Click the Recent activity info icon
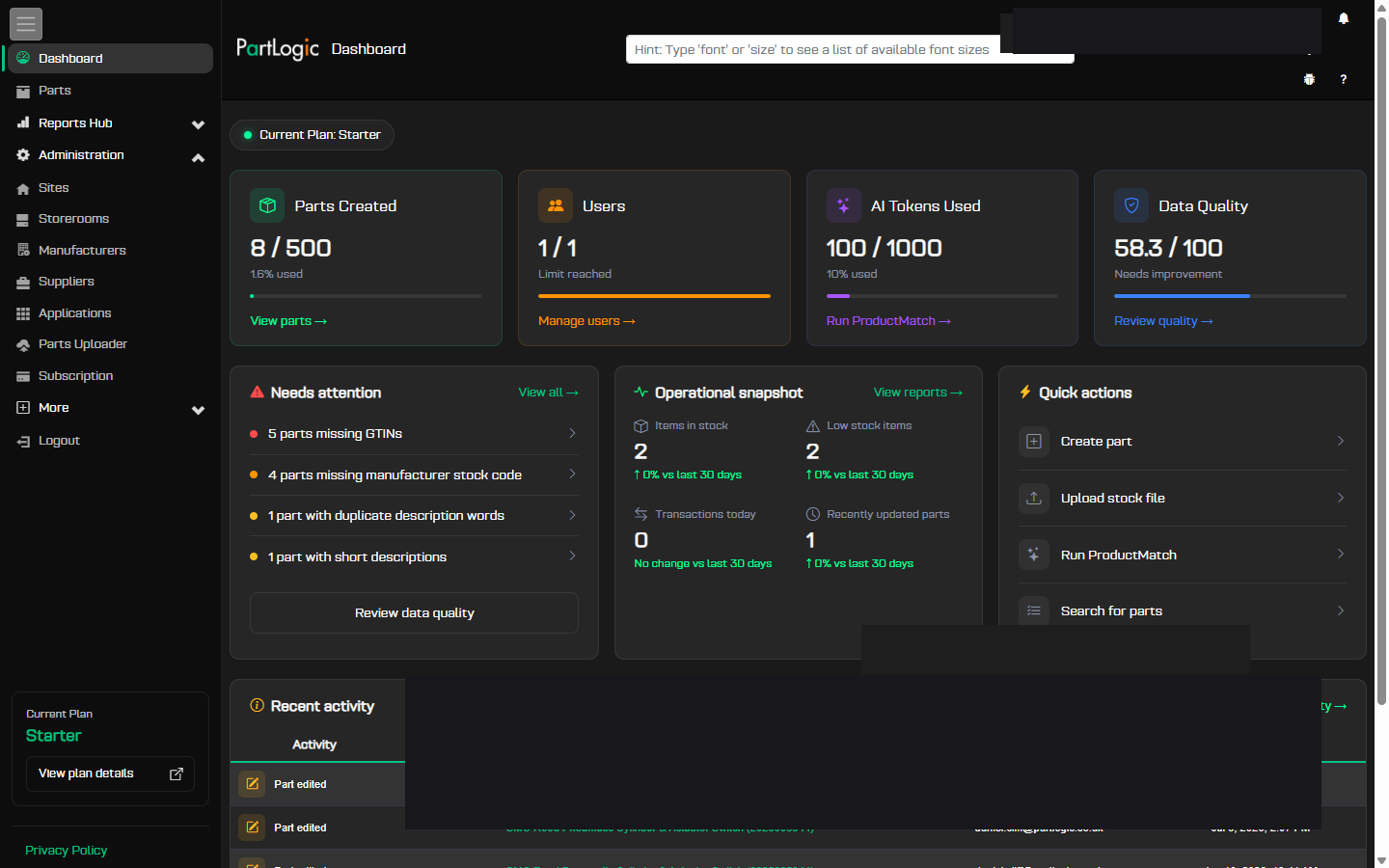This screenshot has width=1389, height=868. (x=258, y=705)
